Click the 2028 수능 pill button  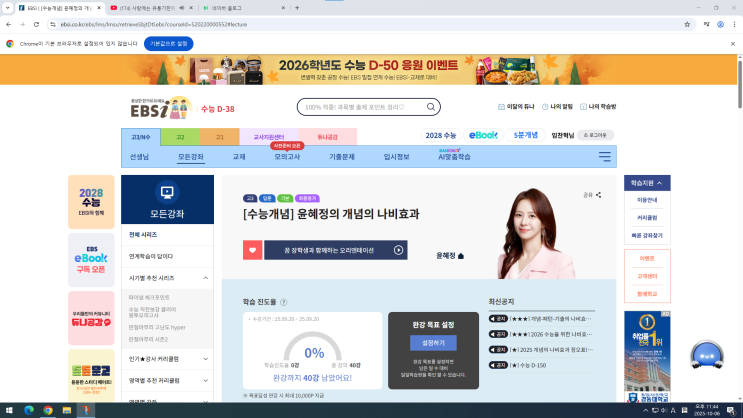click(440, 135)
